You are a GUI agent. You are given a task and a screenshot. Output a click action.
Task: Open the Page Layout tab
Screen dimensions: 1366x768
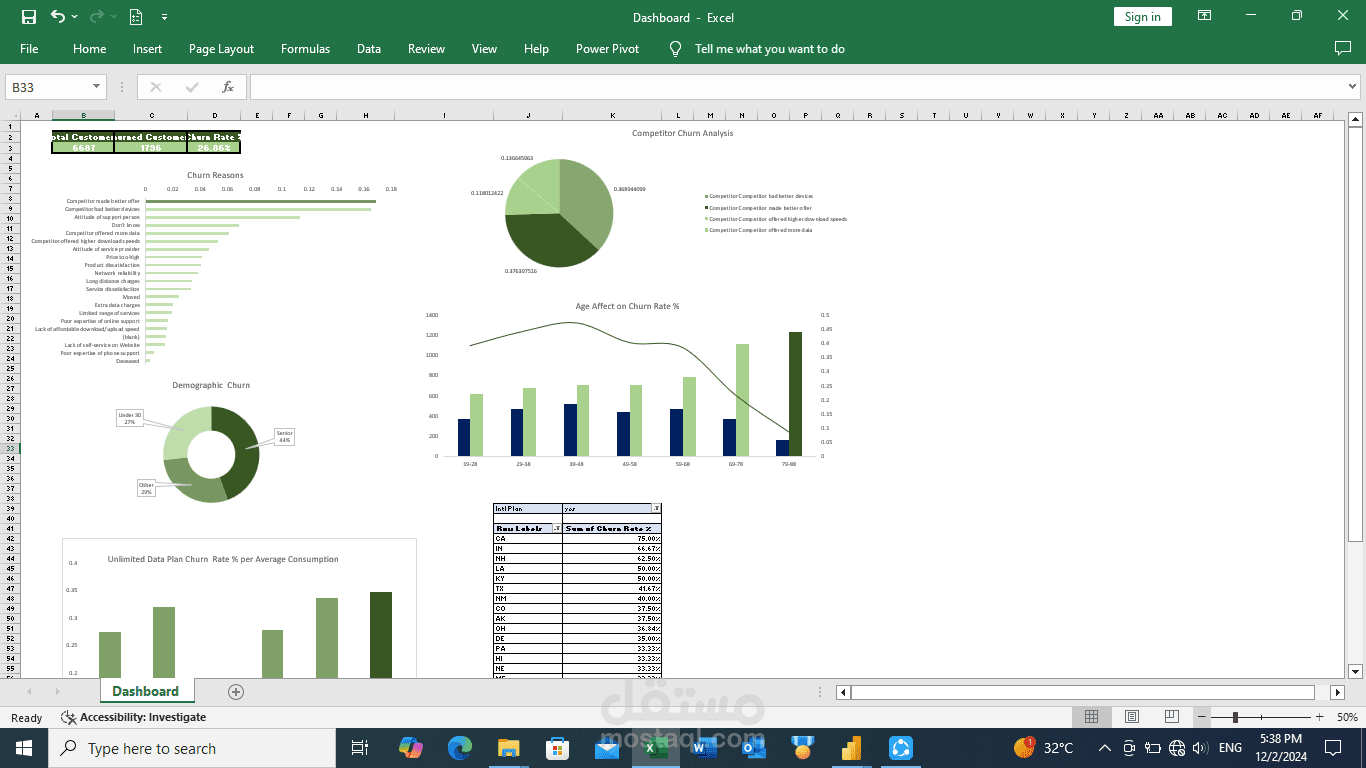(x=221, y=49)
